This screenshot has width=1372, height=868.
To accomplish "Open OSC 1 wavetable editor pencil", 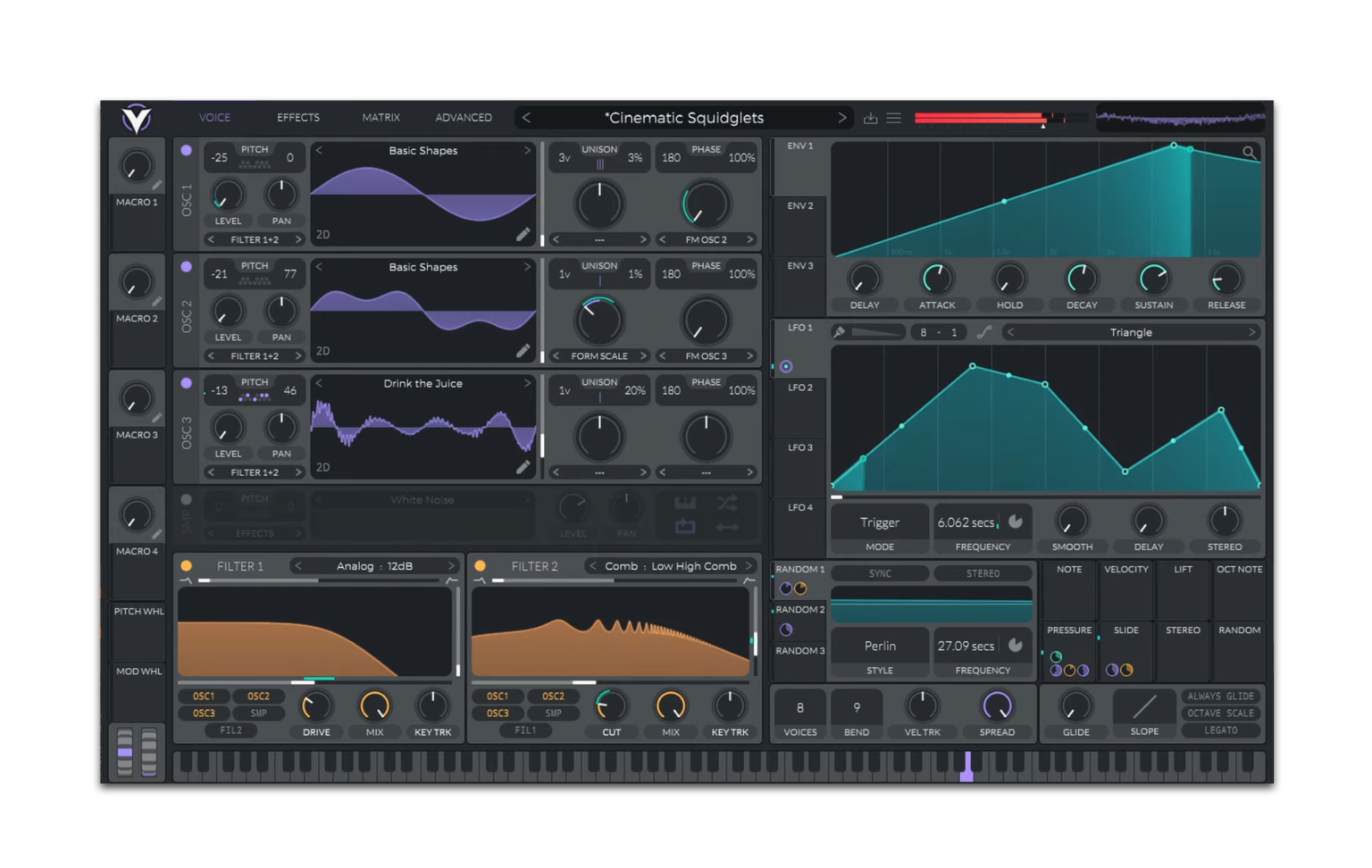I will pos(523,234).
